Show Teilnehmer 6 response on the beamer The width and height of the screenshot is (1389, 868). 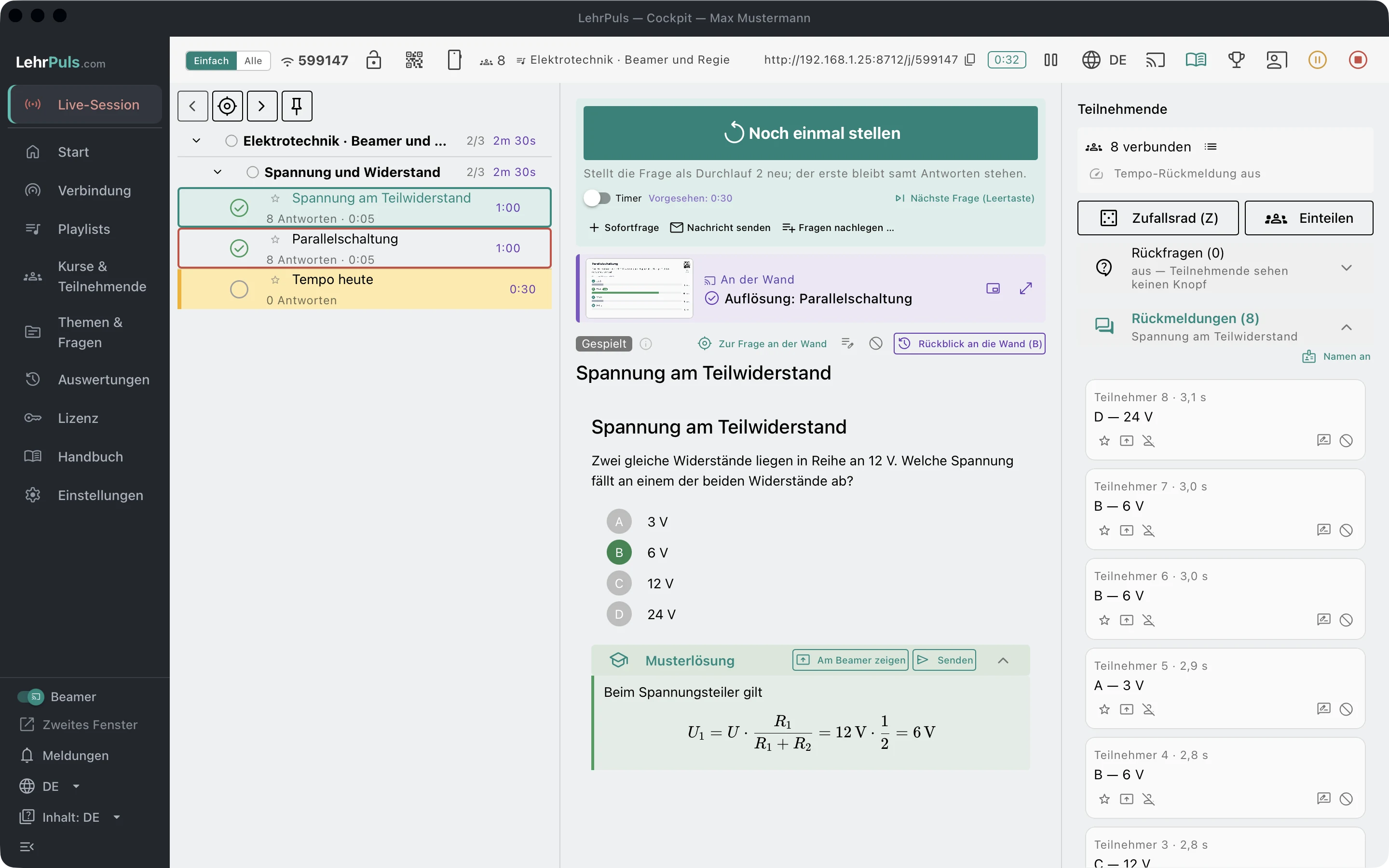pos(1127,620)
